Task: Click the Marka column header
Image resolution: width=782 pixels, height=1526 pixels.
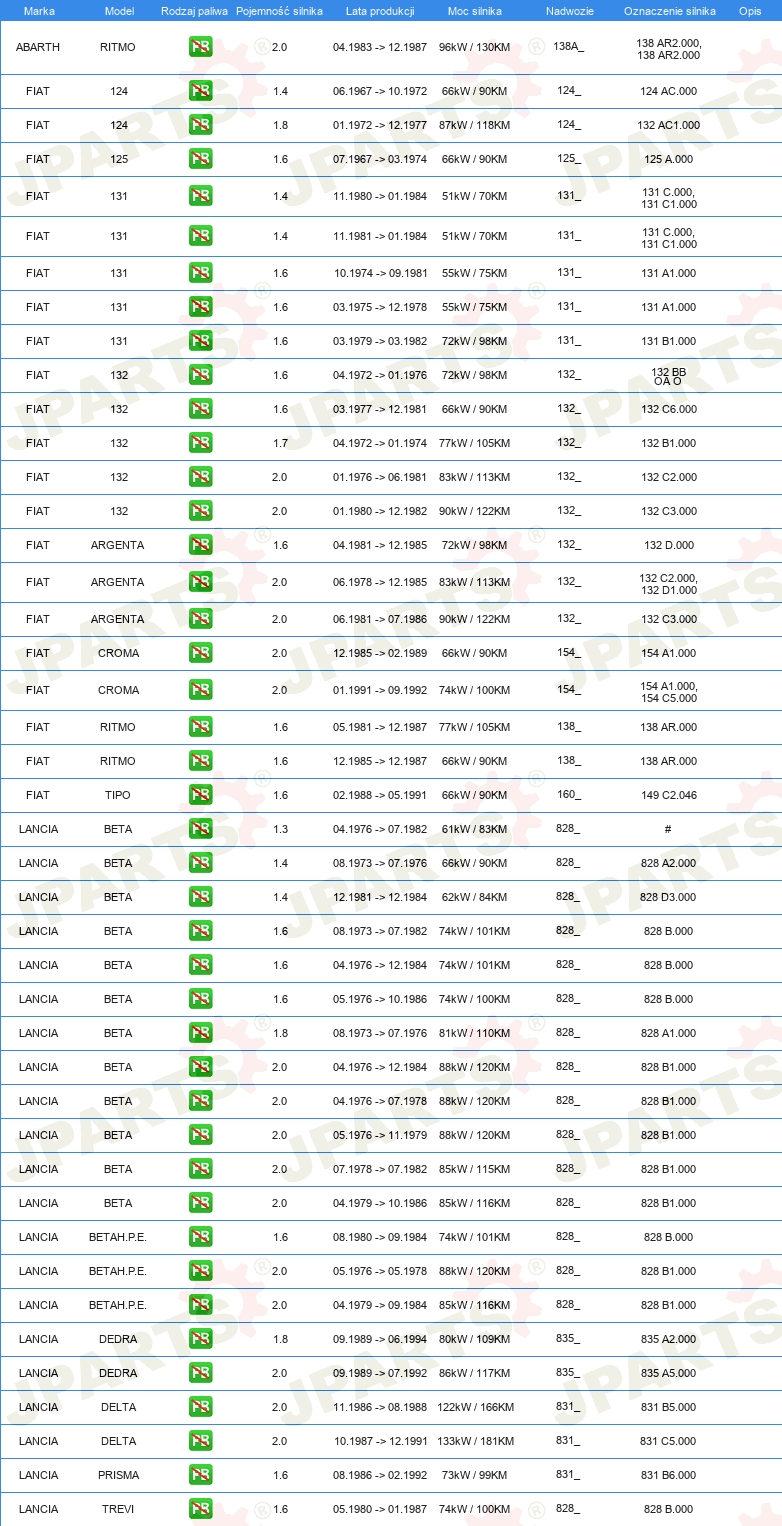Action: (39, 10)
